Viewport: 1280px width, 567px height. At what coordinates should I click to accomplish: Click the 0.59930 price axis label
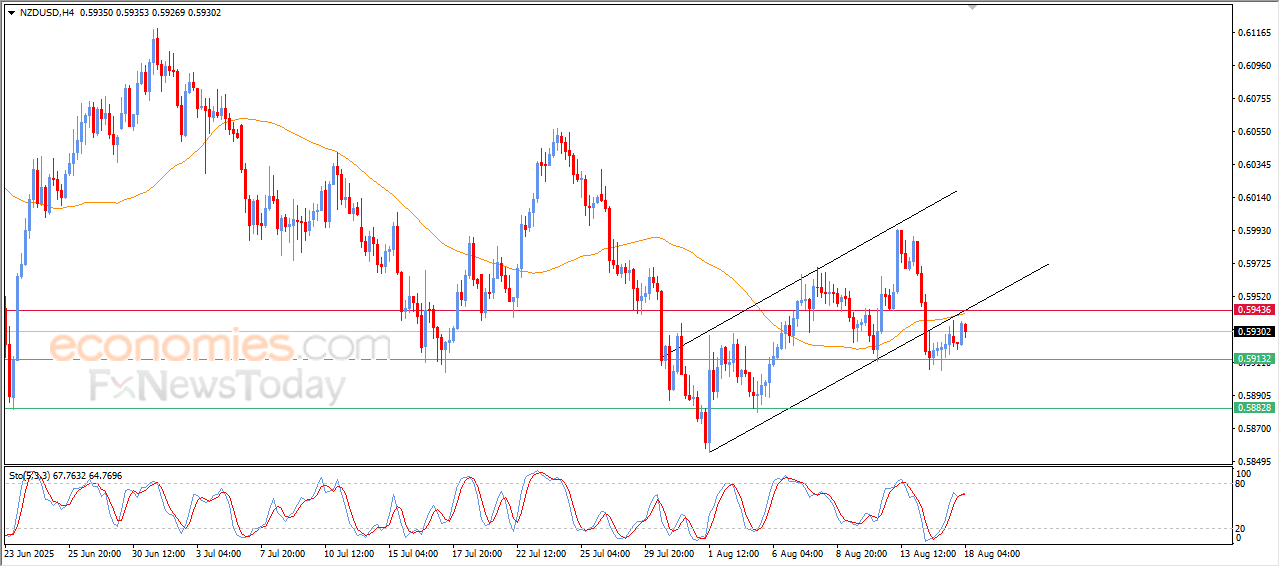[x=1253, y=231]
